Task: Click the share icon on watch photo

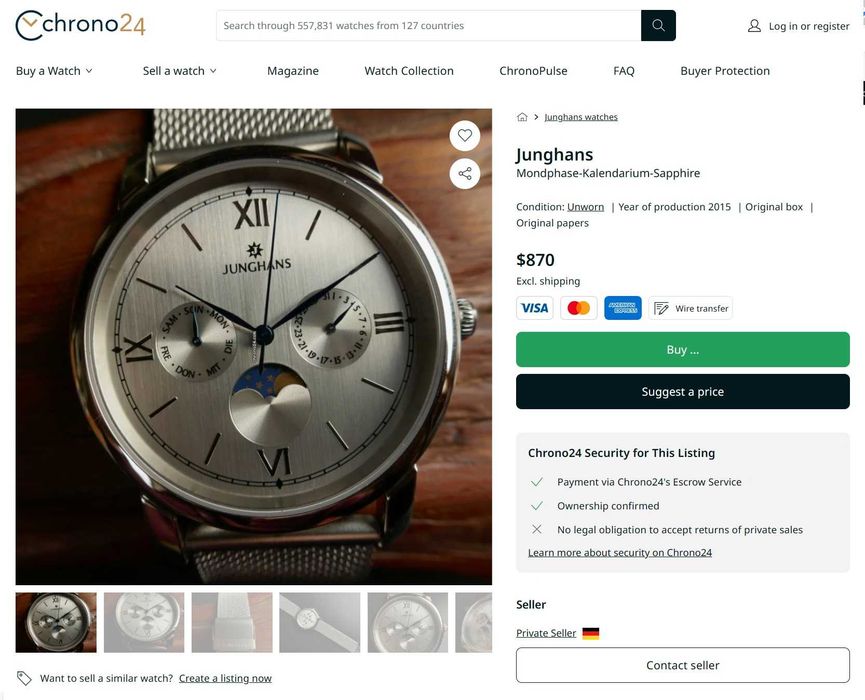Action: pyautogui.click(x=465, y=174)
